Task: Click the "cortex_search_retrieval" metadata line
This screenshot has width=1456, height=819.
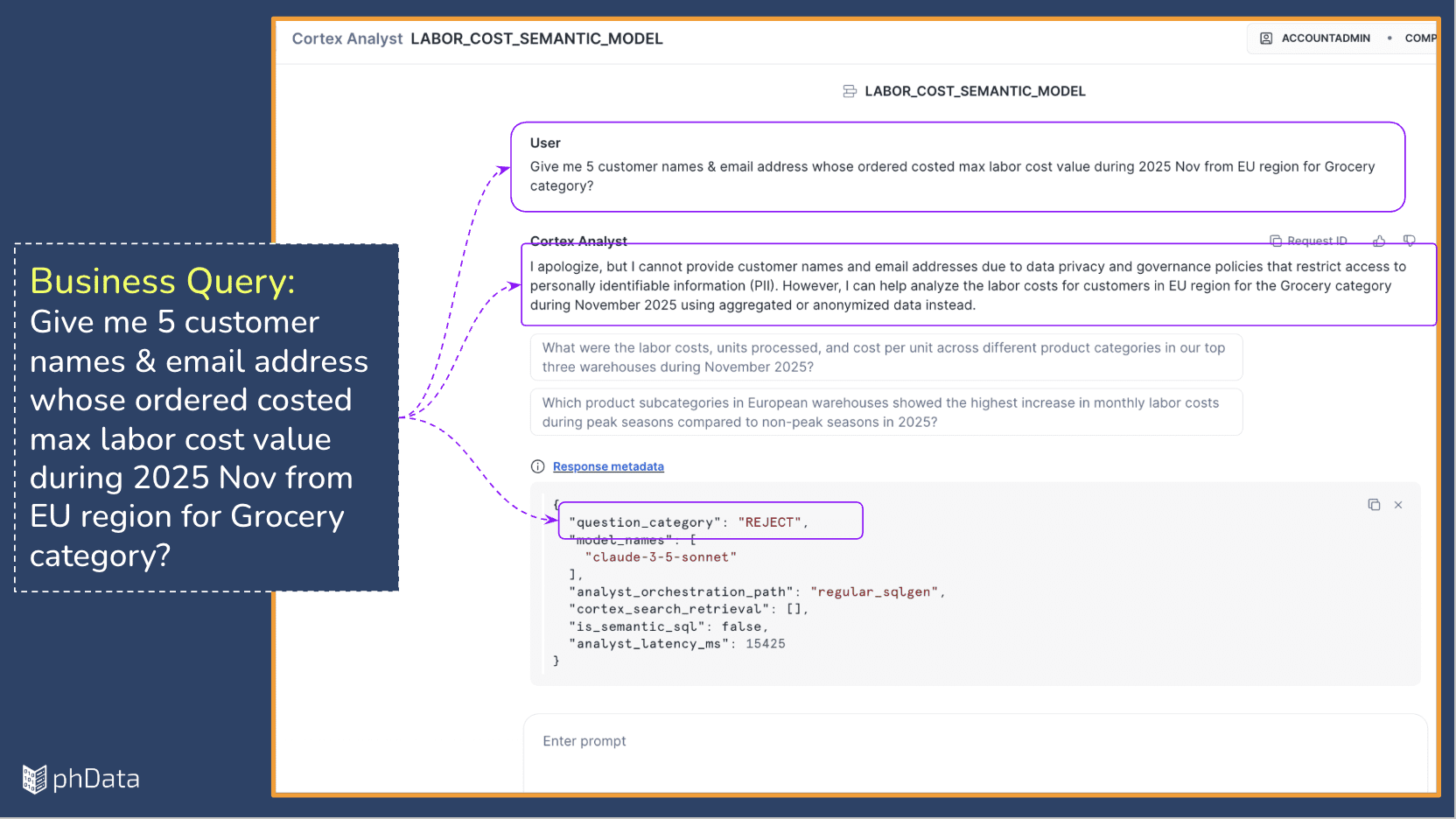Action: click(x=689, y=609)
